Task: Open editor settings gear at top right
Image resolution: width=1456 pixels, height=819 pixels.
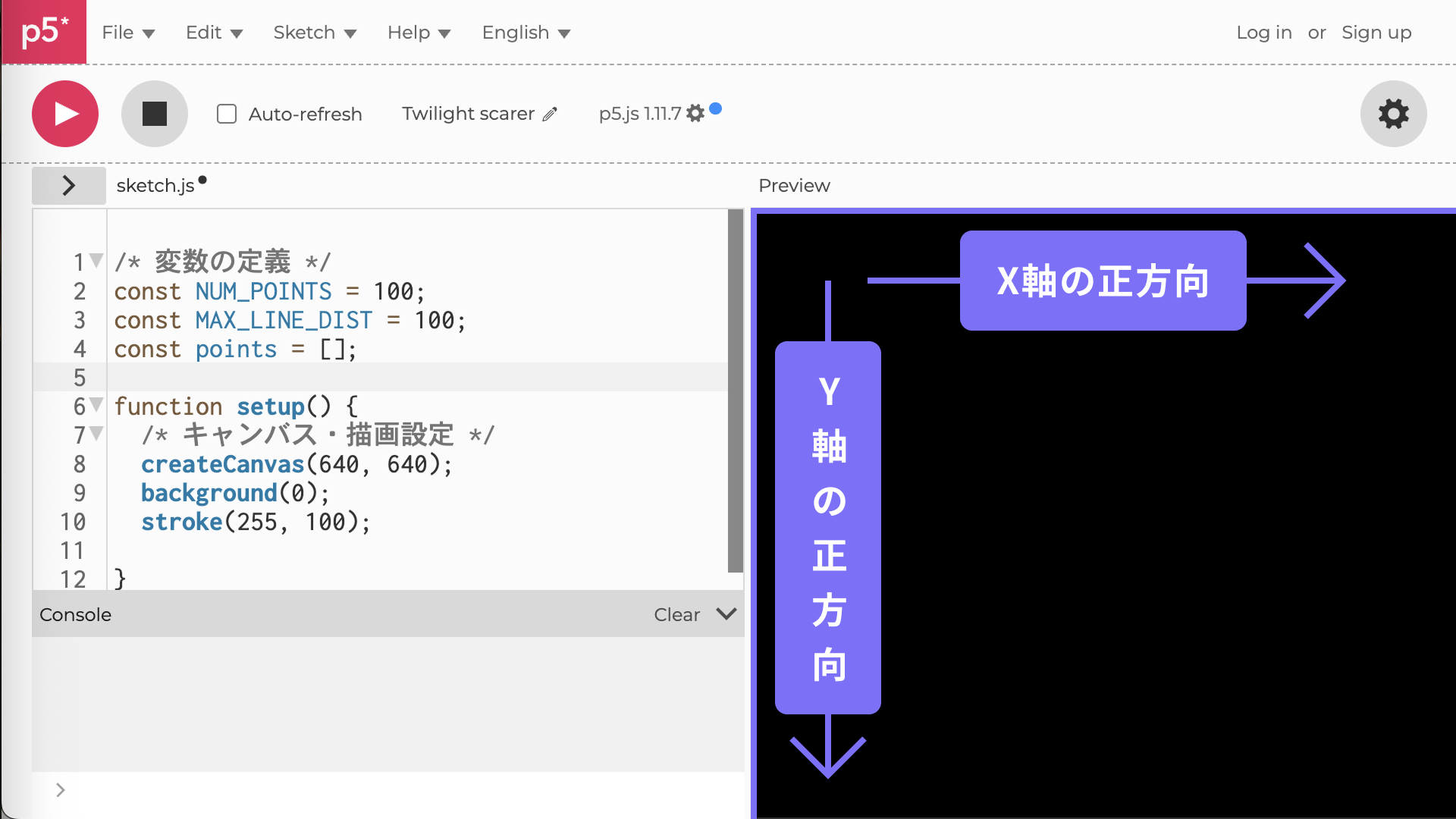Action: click(x=1394, y=114)
